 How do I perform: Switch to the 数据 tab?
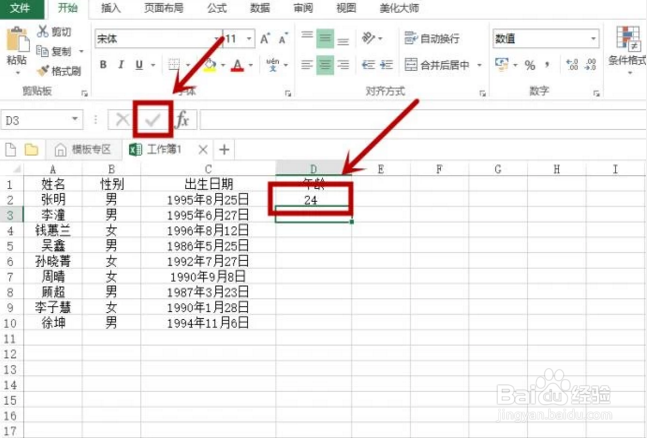pos(260,8)
